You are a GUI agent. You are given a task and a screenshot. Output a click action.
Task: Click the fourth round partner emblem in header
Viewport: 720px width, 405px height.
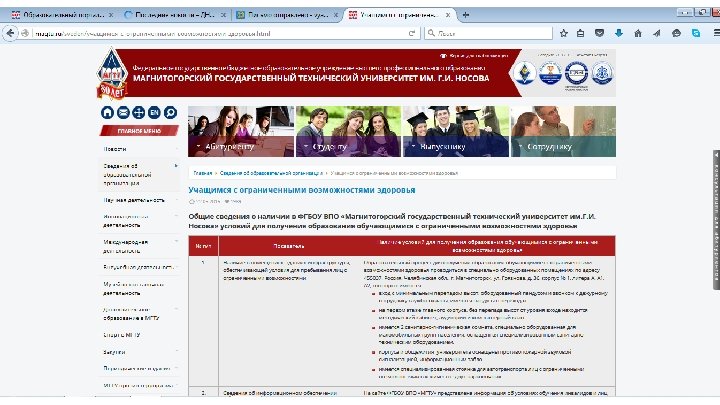tap(602, 73)
